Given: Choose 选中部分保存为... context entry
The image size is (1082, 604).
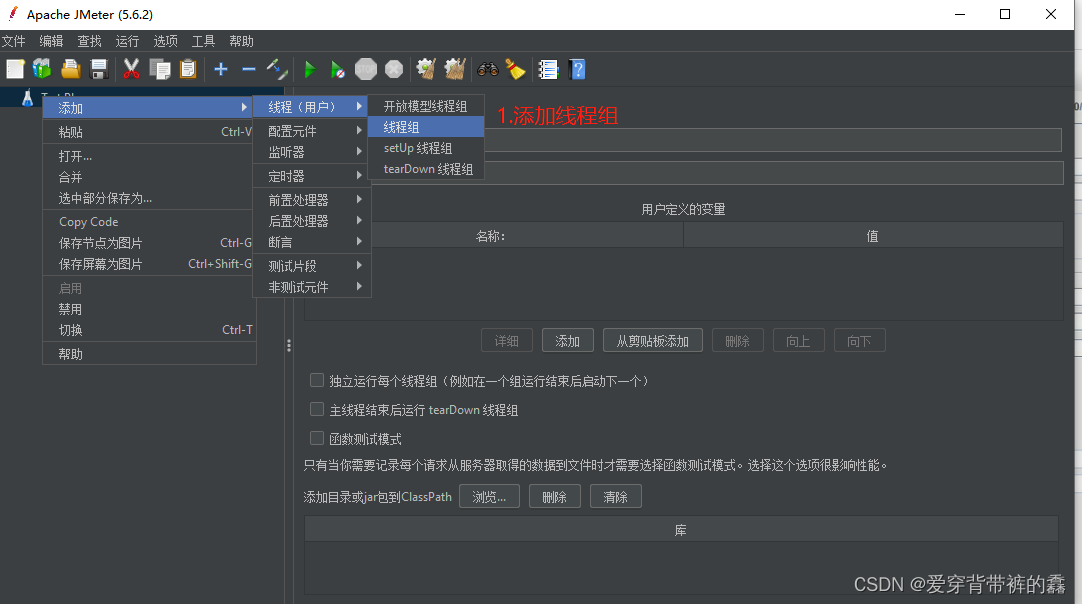Looking at the screenshot, I should [148, 198].
